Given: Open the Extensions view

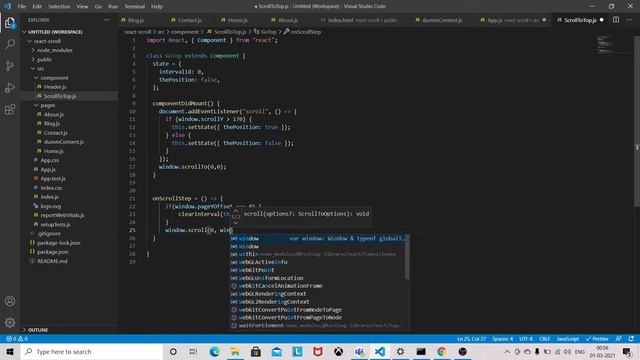Looking at the screenshot, I should coord(10,109).
